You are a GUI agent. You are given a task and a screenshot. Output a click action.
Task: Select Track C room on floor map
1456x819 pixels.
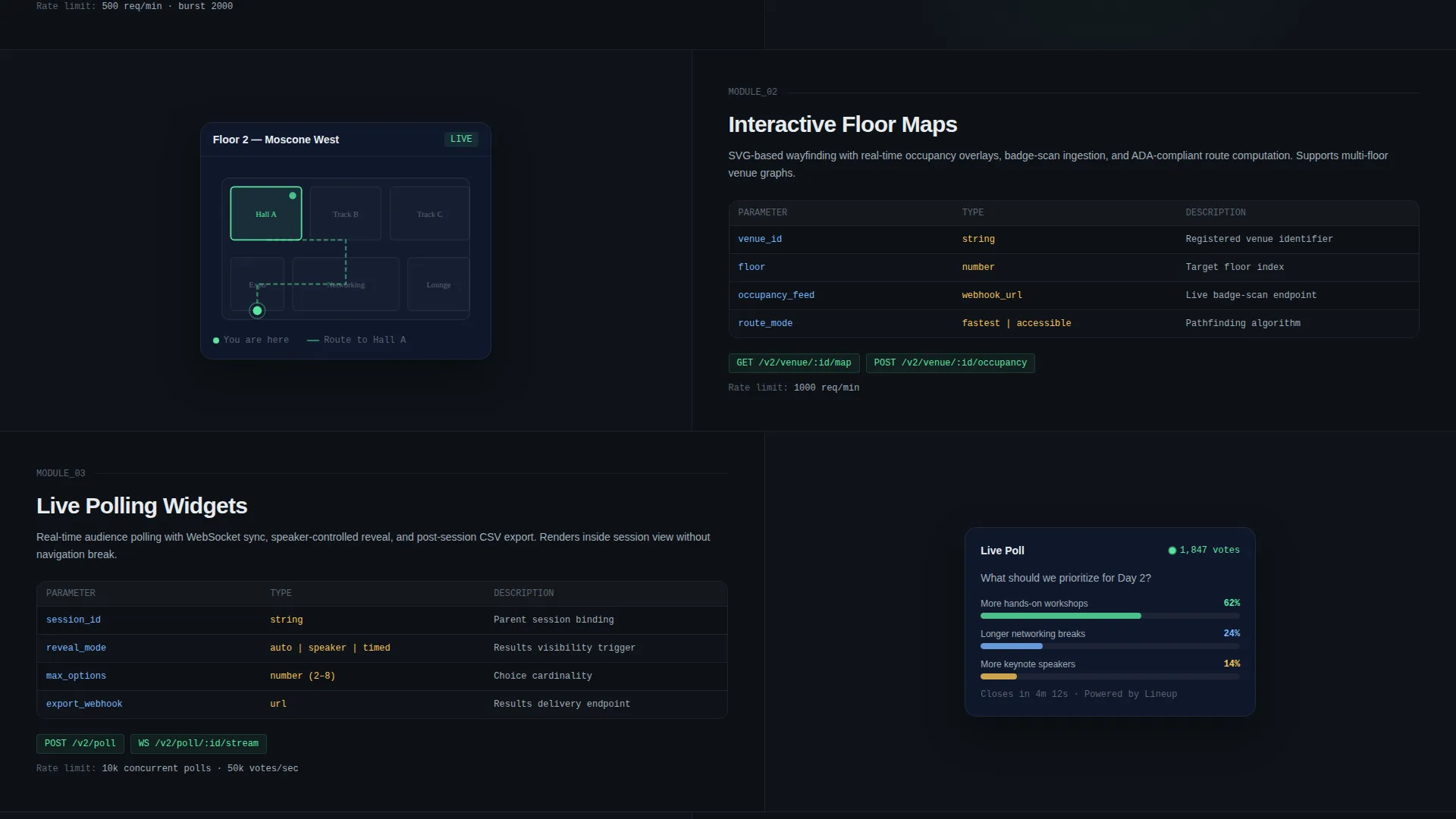(430, 214)
